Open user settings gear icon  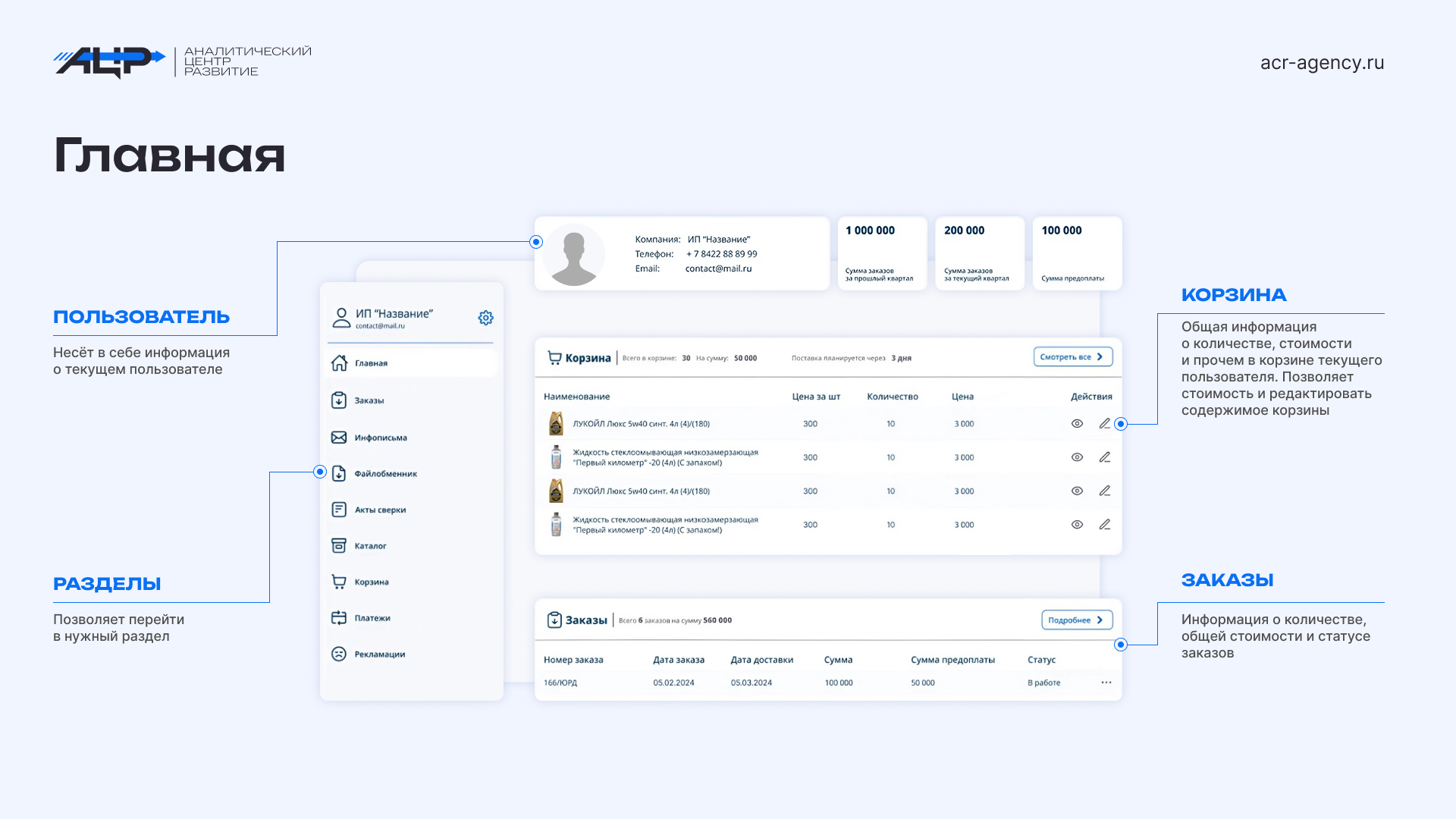tap(485, 318)
